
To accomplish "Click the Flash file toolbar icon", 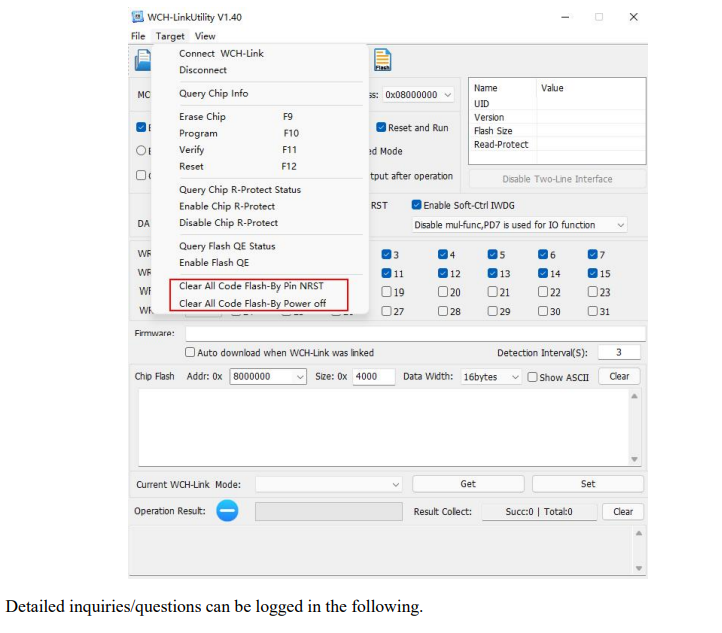I will [x=382, y=60].
